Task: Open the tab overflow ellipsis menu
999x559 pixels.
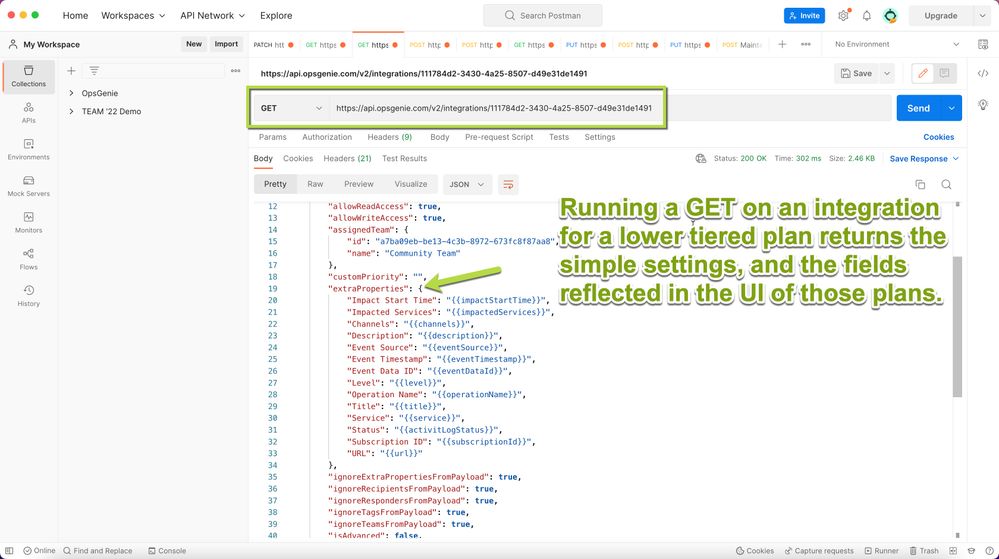Action: 806,44
